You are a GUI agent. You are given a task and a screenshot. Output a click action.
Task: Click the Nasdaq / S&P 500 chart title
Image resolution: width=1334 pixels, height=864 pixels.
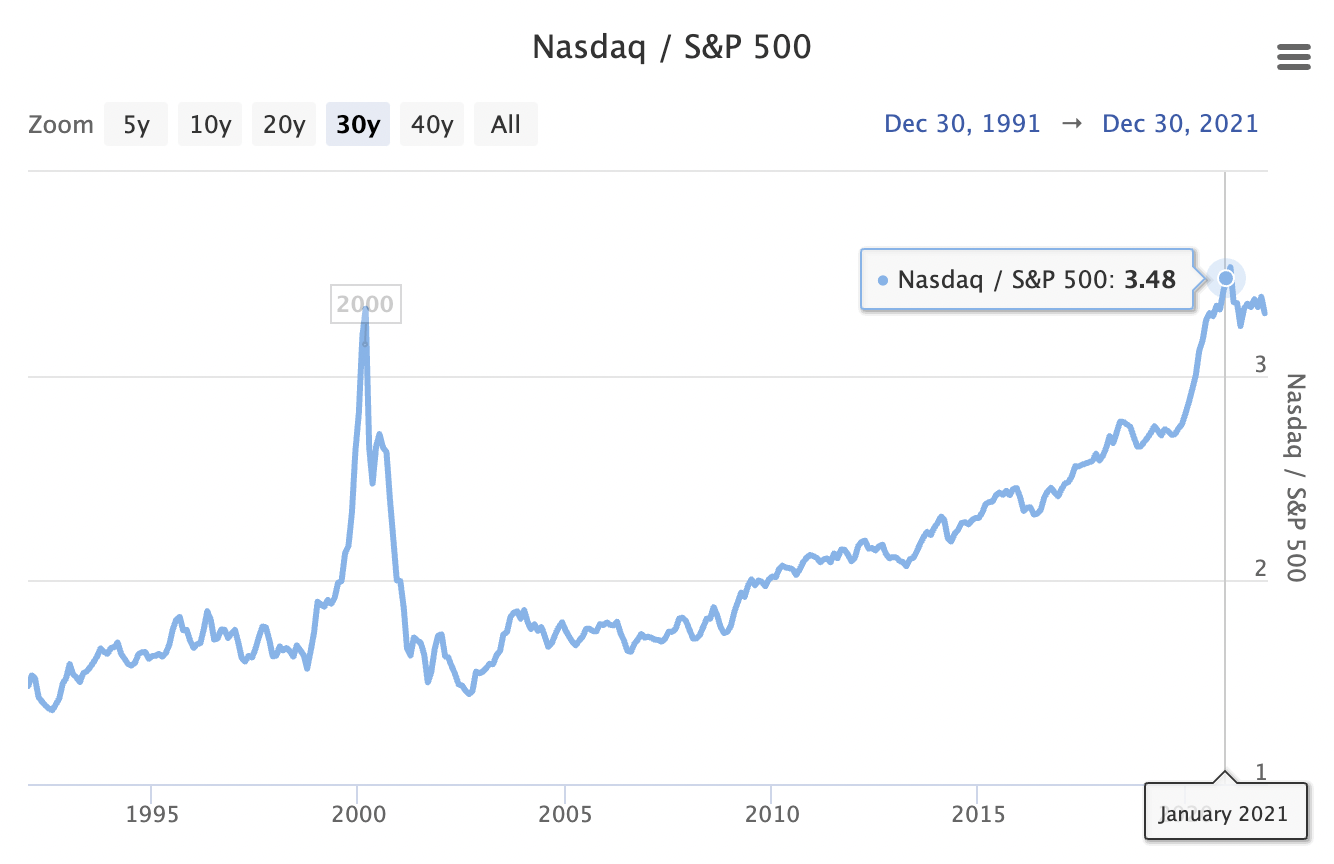click(x=671, y=47)
